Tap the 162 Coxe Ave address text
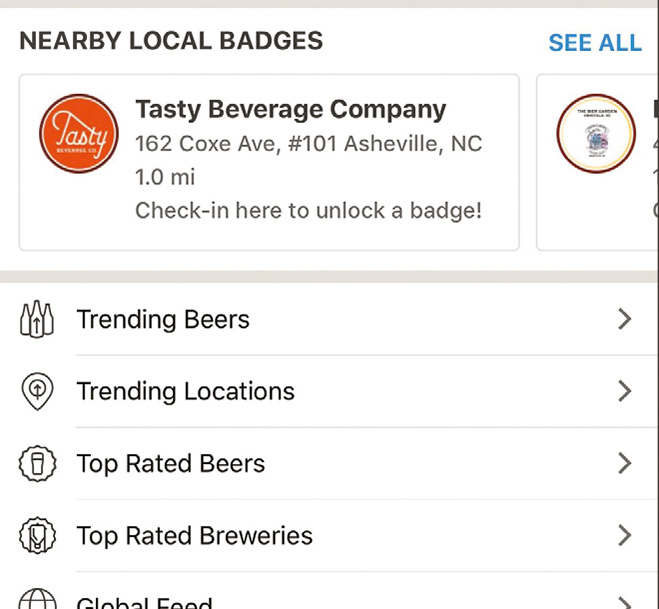The image size is (659, 609). pyautogui.click(x=308, y=144)
